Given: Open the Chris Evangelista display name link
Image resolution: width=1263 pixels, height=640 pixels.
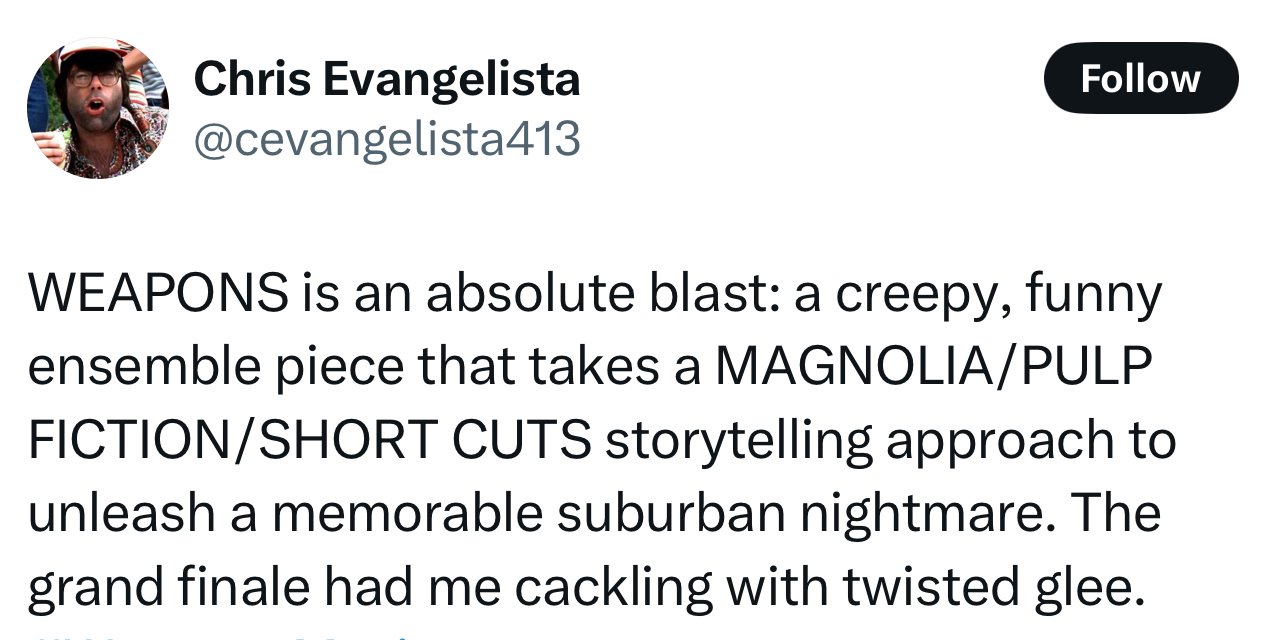Looking at the screenshot, I should click(x=387, y=78).
